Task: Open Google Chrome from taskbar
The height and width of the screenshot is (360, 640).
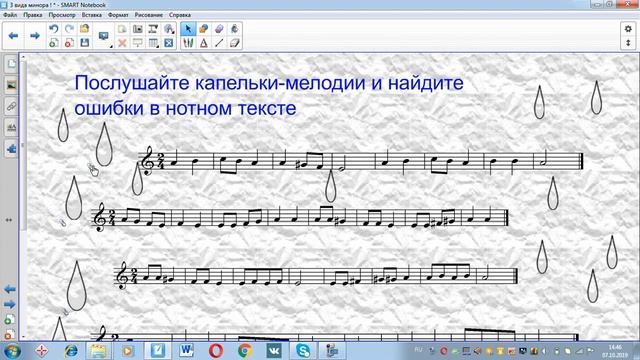Action: pyautogui.click(x=245, y=351)
